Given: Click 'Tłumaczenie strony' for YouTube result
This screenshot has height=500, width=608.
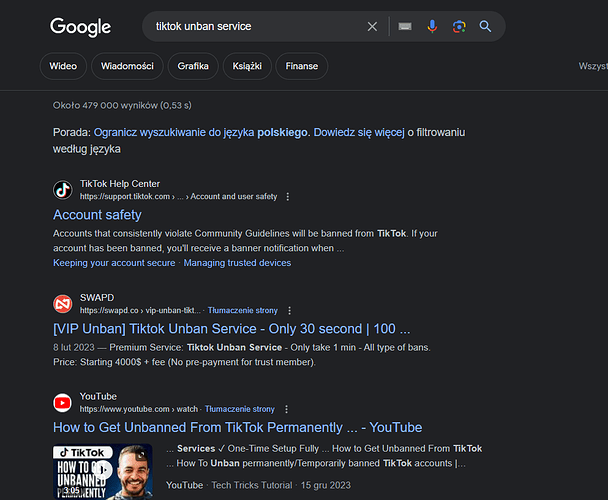Looking at the screenshot, I should (240, 409).
